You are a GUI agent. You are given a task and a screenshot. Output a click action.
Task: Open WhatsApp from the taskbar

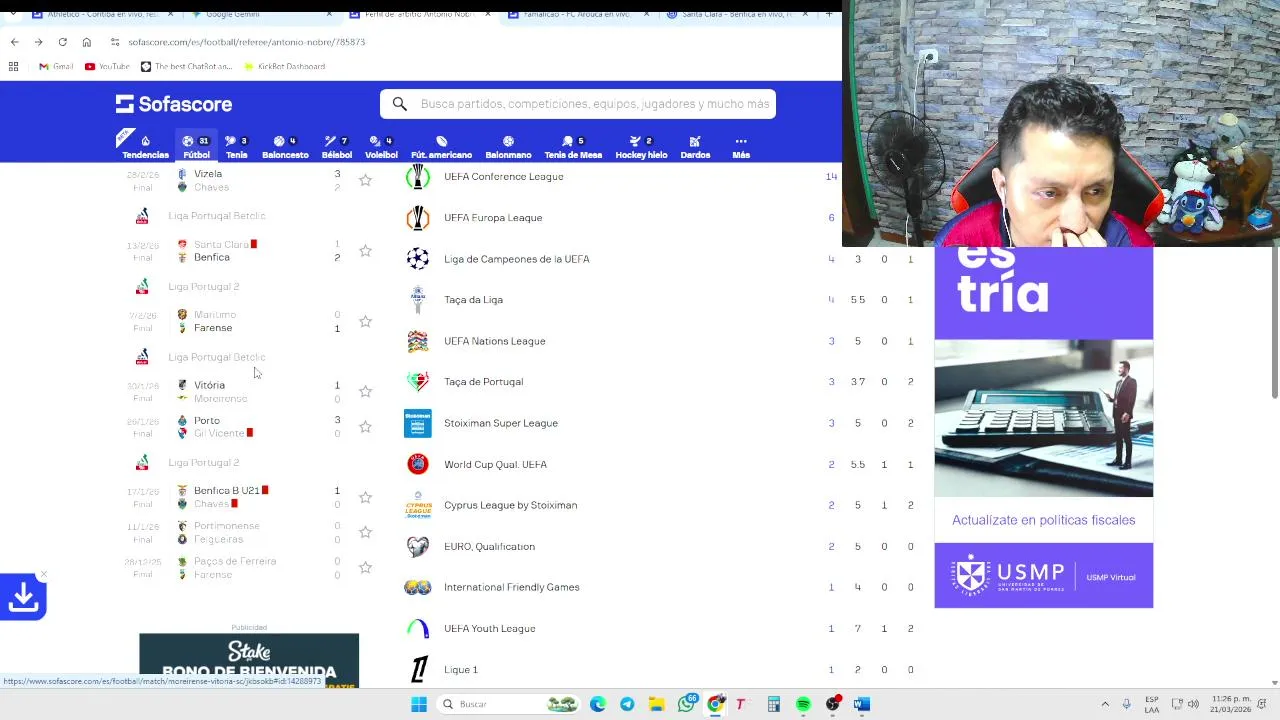tap(686, 704)
